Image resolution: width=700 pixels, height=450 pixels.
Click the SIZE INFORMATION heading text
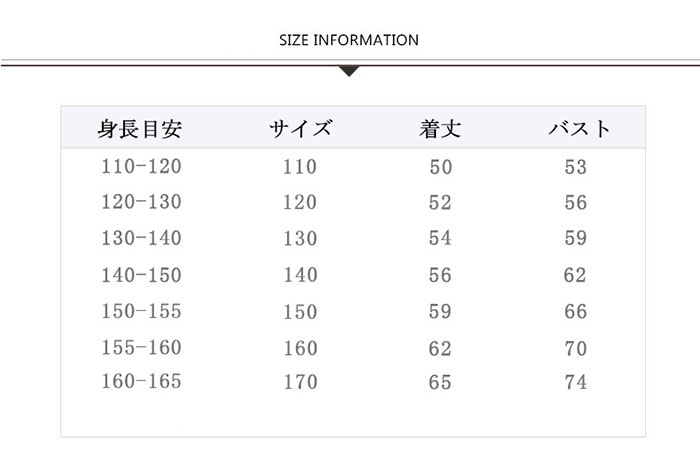pos(349,41)
